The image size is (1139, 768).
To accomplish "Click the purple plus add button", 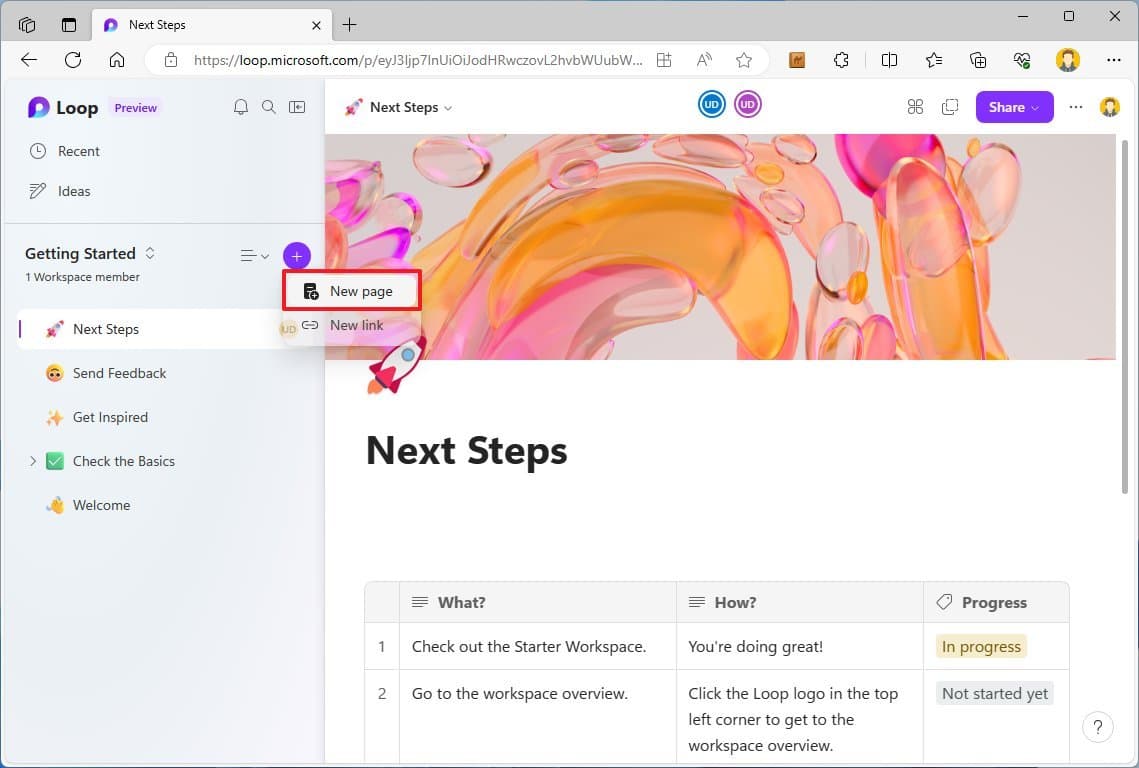I will click(x=297, y=257).
